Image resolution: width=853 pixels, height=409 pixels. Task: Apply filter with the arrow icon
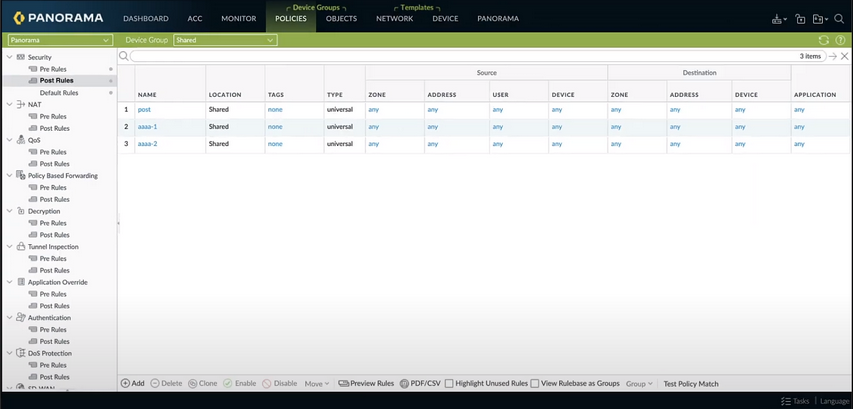point(833,56)
